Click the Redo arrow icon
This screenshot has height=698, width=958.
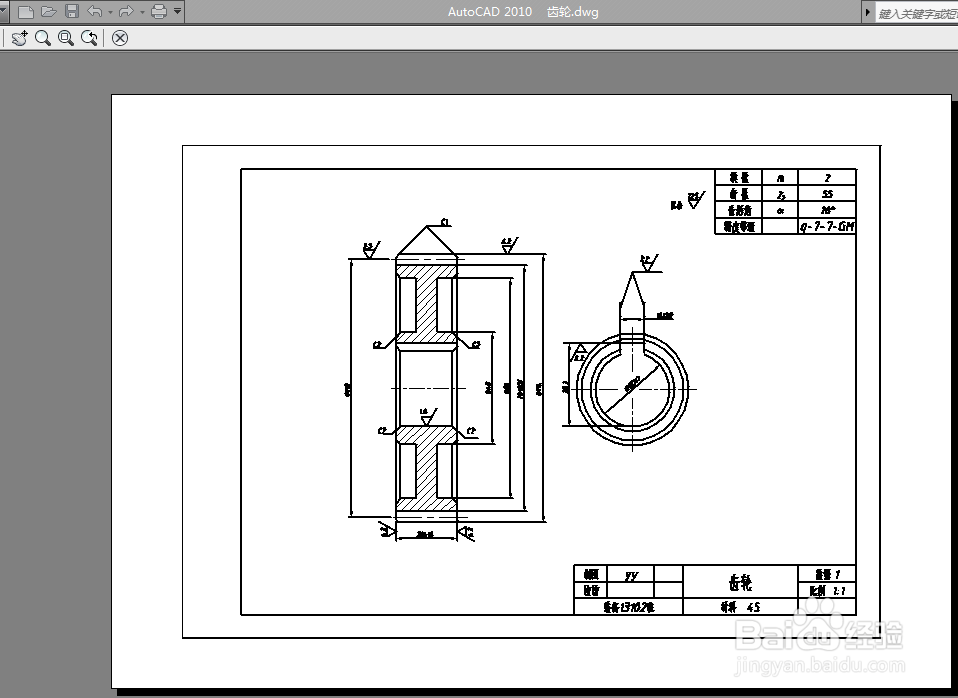pos(126,11)
